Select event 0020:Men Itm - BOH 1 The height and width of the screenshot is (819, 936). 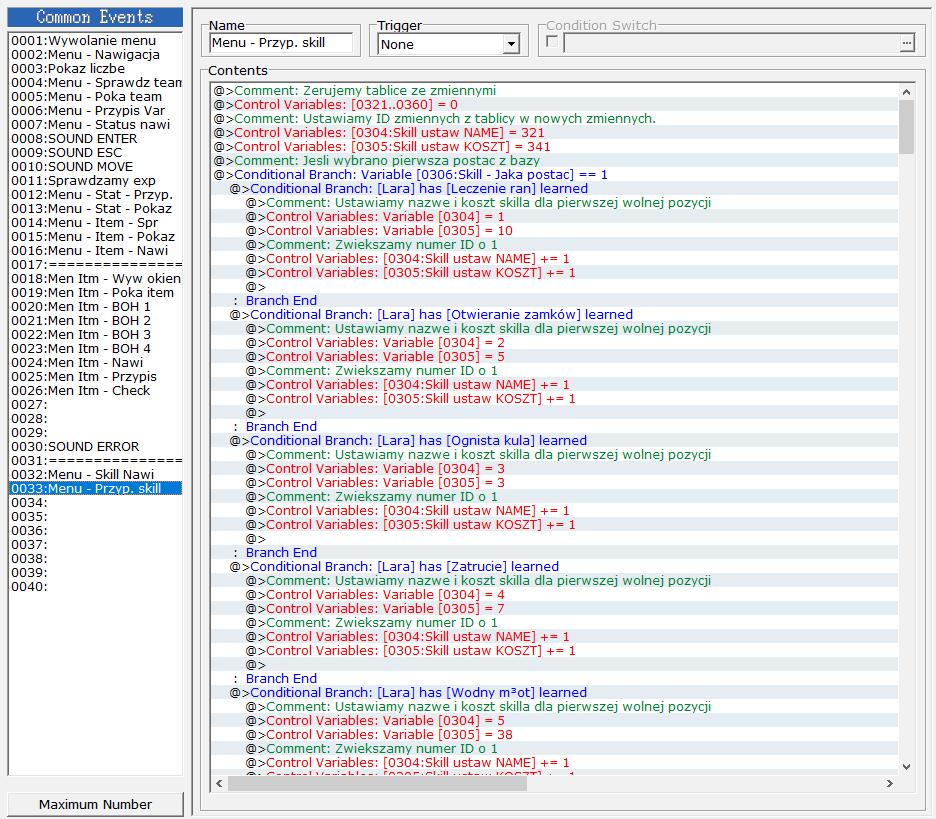point(96,307)
